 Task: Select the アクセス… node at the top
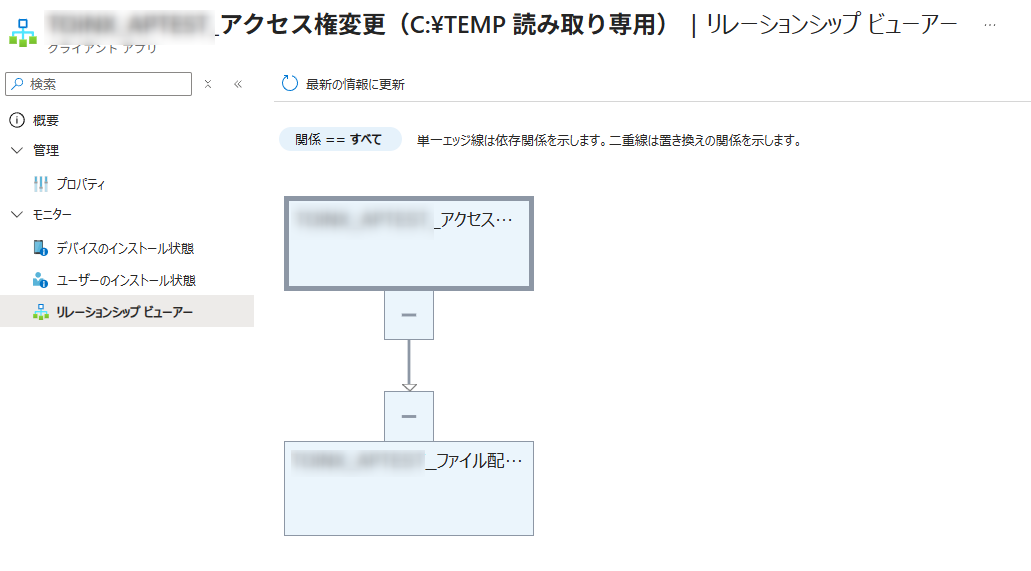click(409, 243)
